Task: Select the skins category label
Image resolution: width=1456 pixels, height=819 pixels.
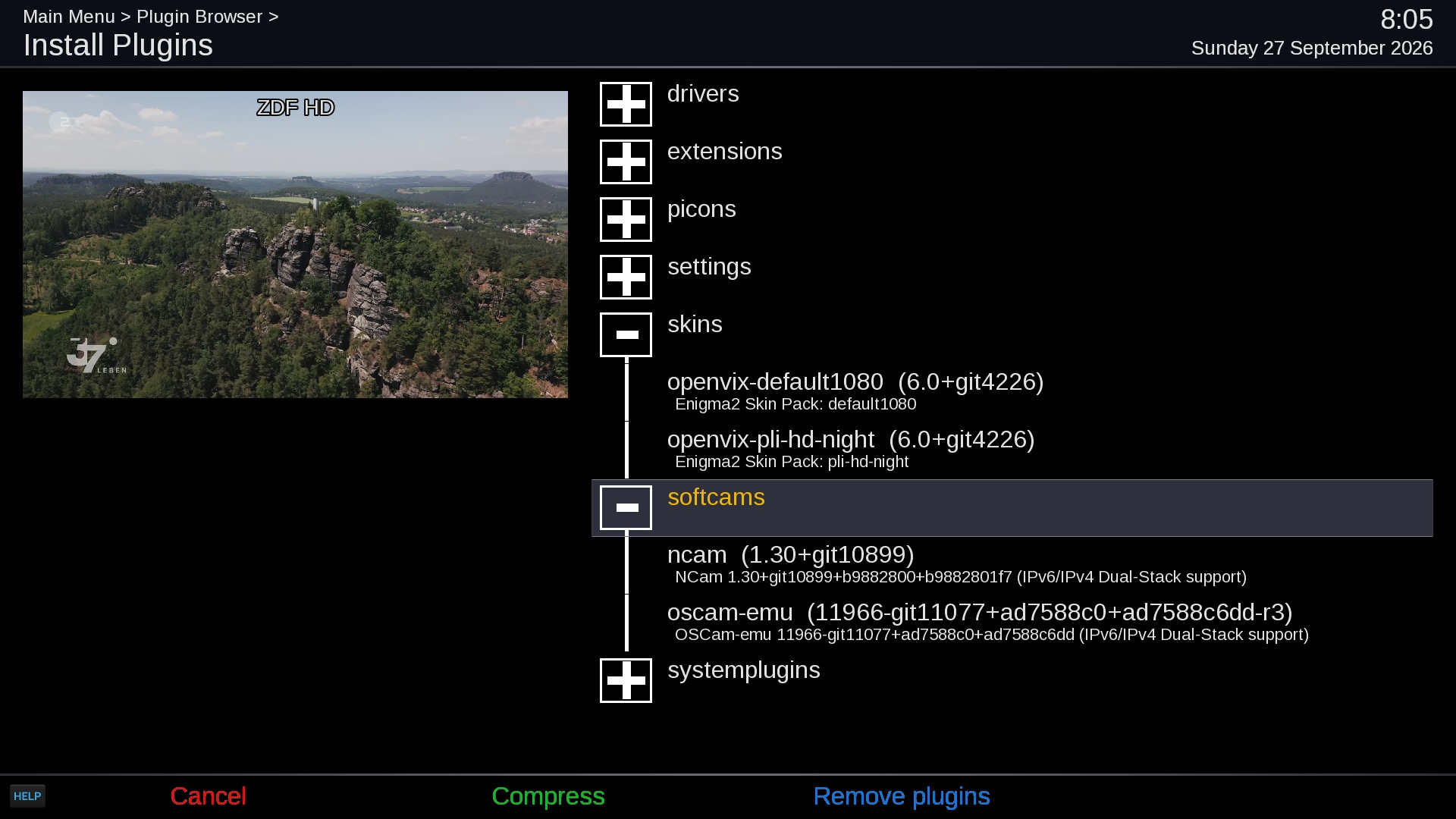Action: click(695, 325)
